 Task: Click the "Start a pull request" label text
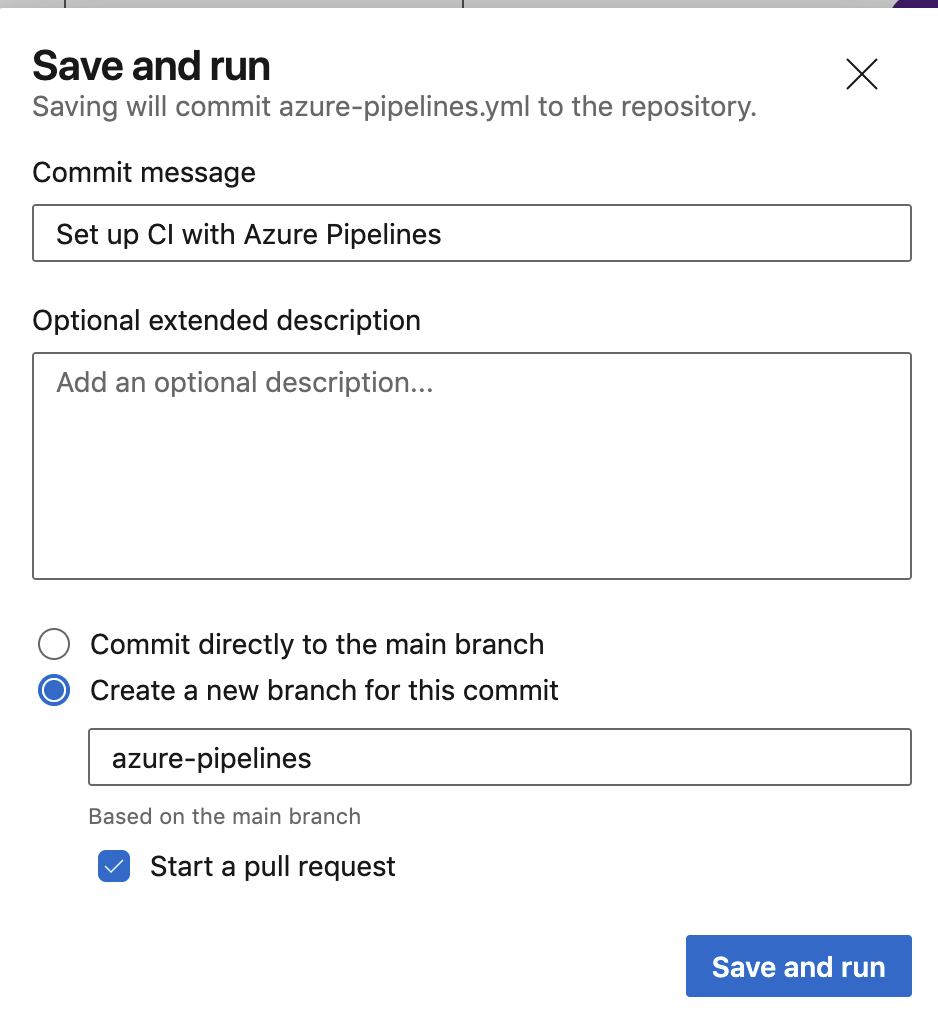click(273, 866)
